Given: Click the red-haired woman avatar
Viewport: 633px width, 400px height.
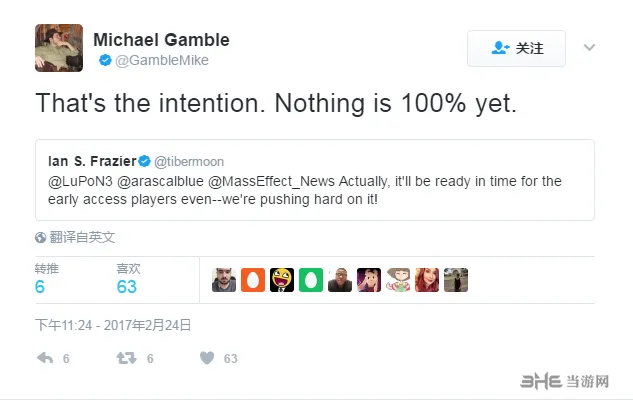Looking at the screenshot, I should (427, 280).
